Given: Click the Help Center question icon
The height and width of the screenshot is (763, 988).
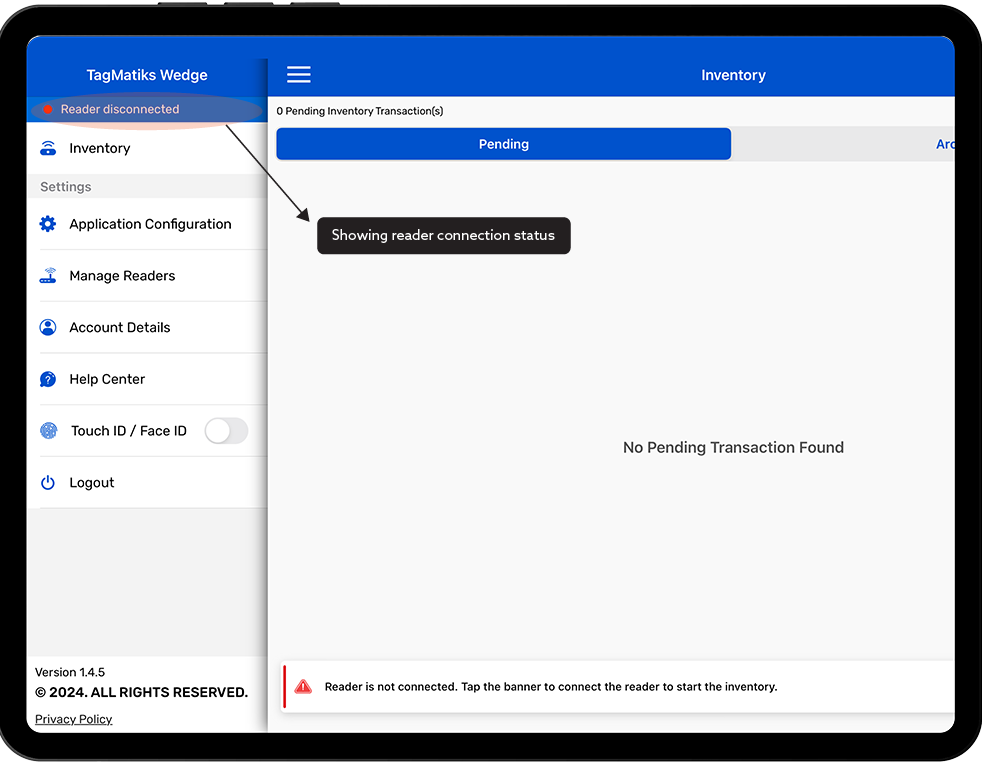Looking at the screenshot, I should pos(48,379).
